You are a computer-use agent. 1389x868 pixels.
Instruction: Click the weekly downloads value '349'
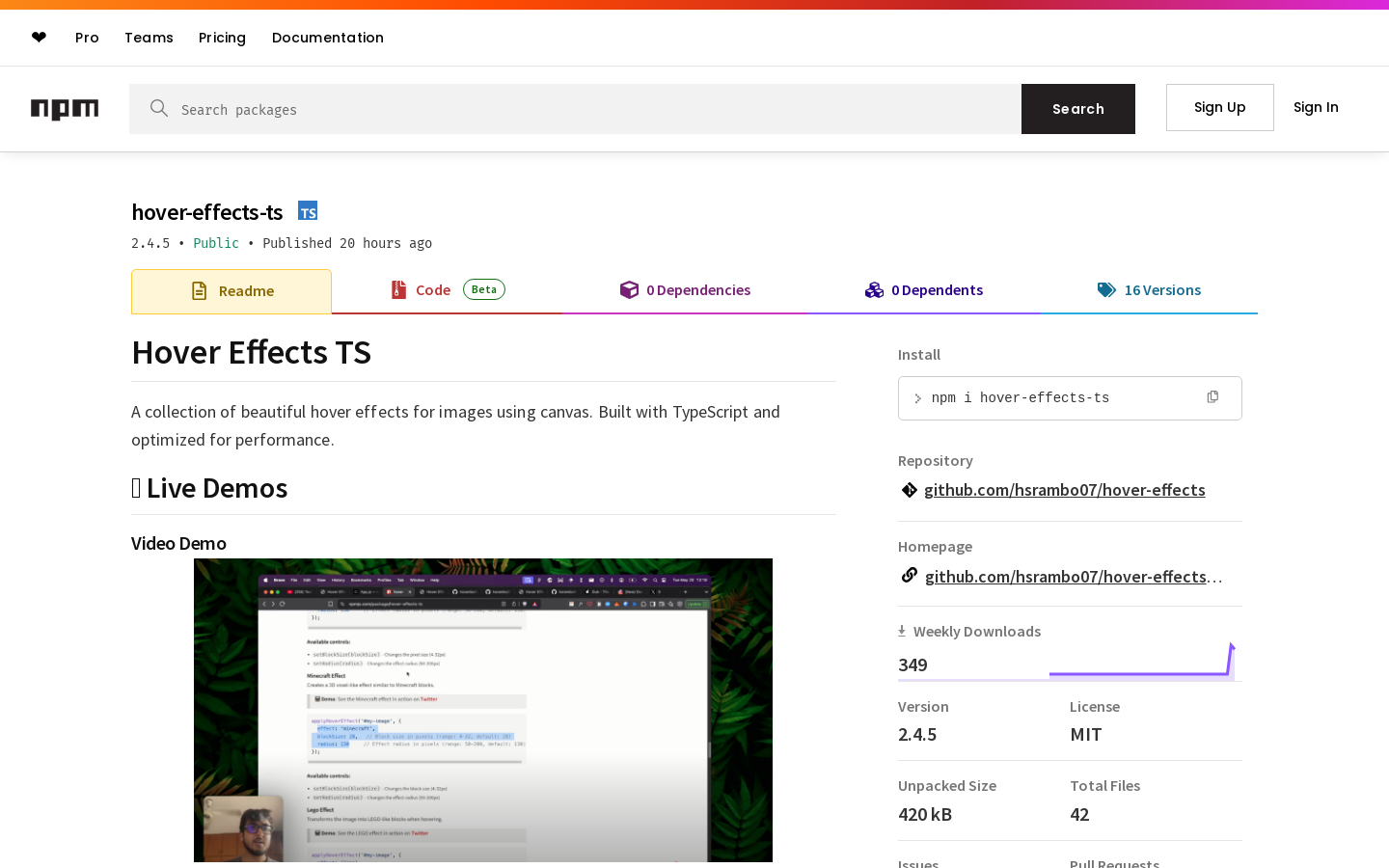pyautogui.click(x=912, y=665)
